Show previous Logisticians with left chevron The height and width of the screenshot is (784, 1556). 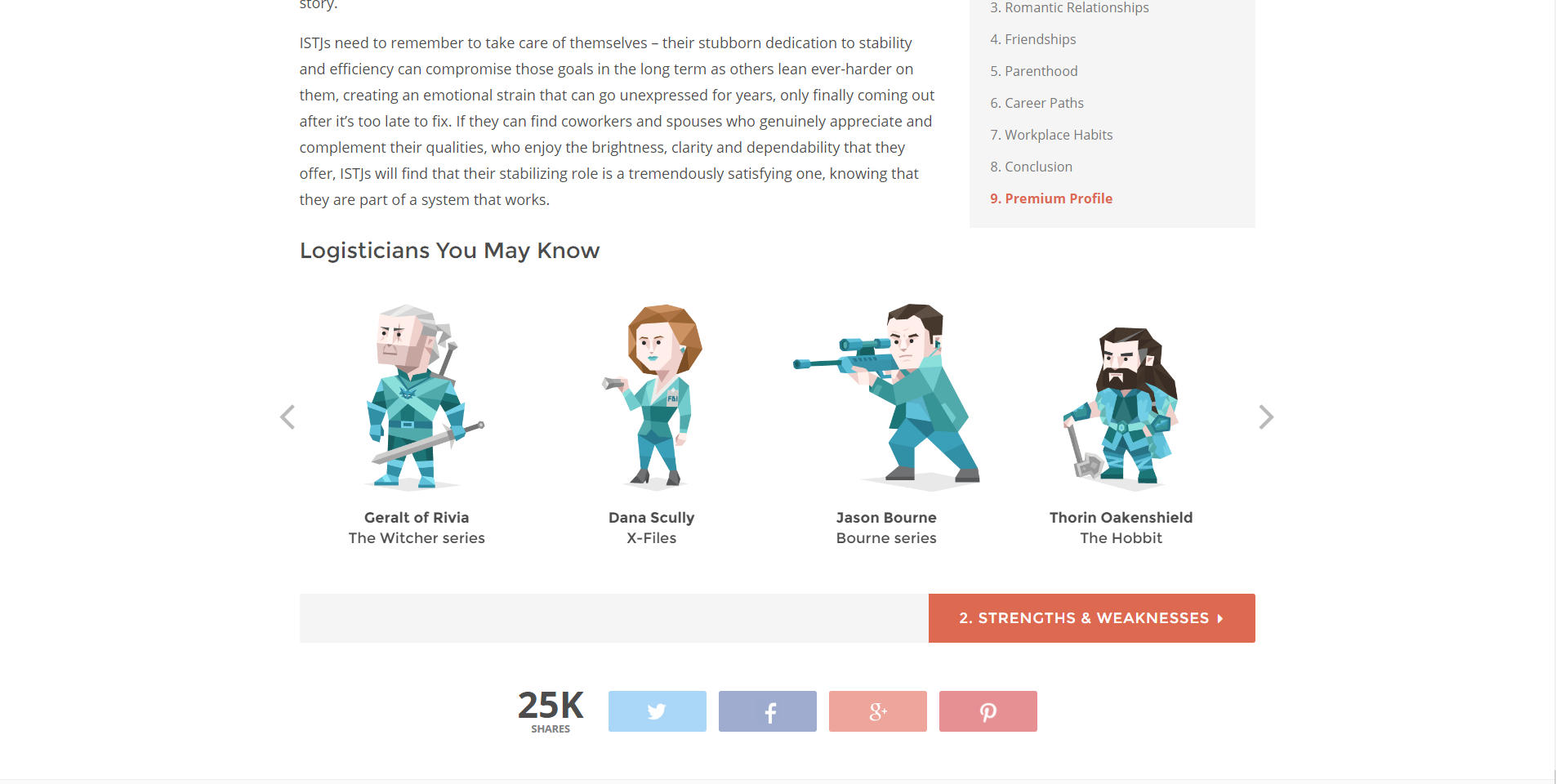(288, 417)
